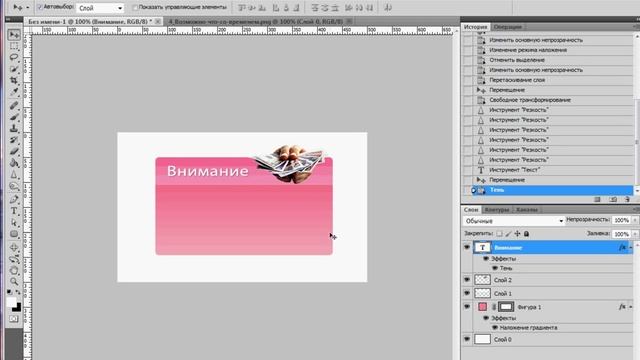Open the Непрозрачность opacity slider arrow
This screenshot has height=360, width=640.
[x=635, y=220]
